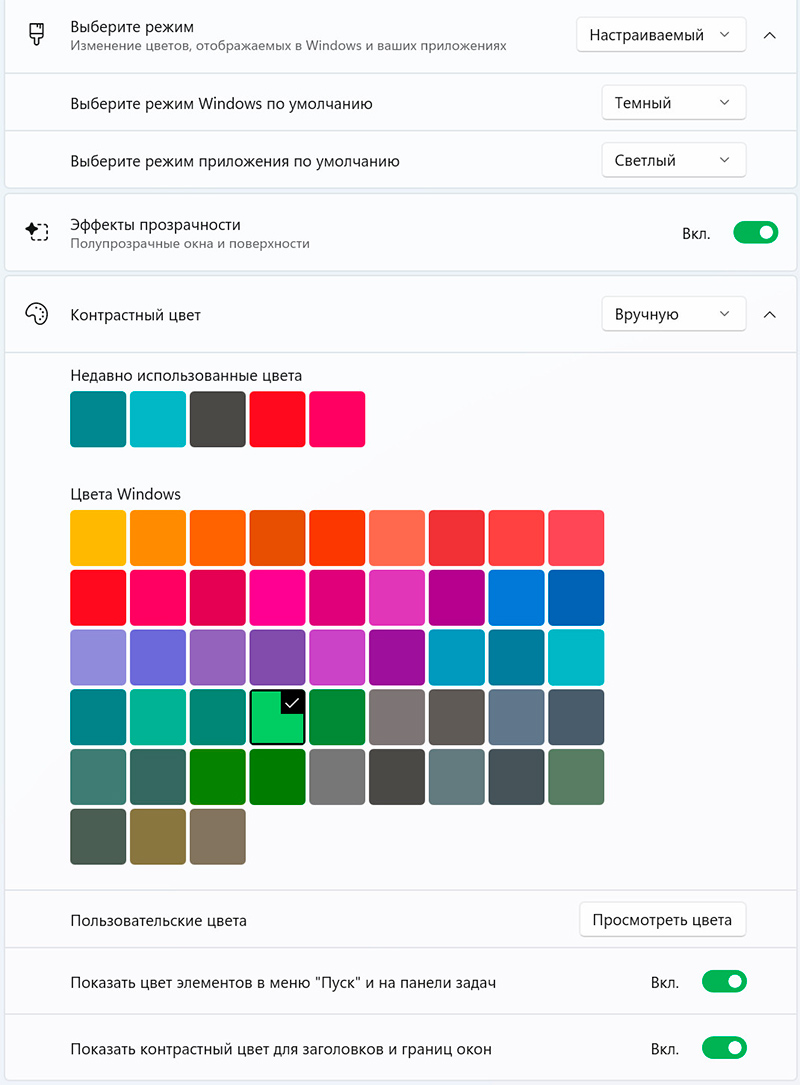Click the Просмотреть цвета button

click(x=662, y=920)
